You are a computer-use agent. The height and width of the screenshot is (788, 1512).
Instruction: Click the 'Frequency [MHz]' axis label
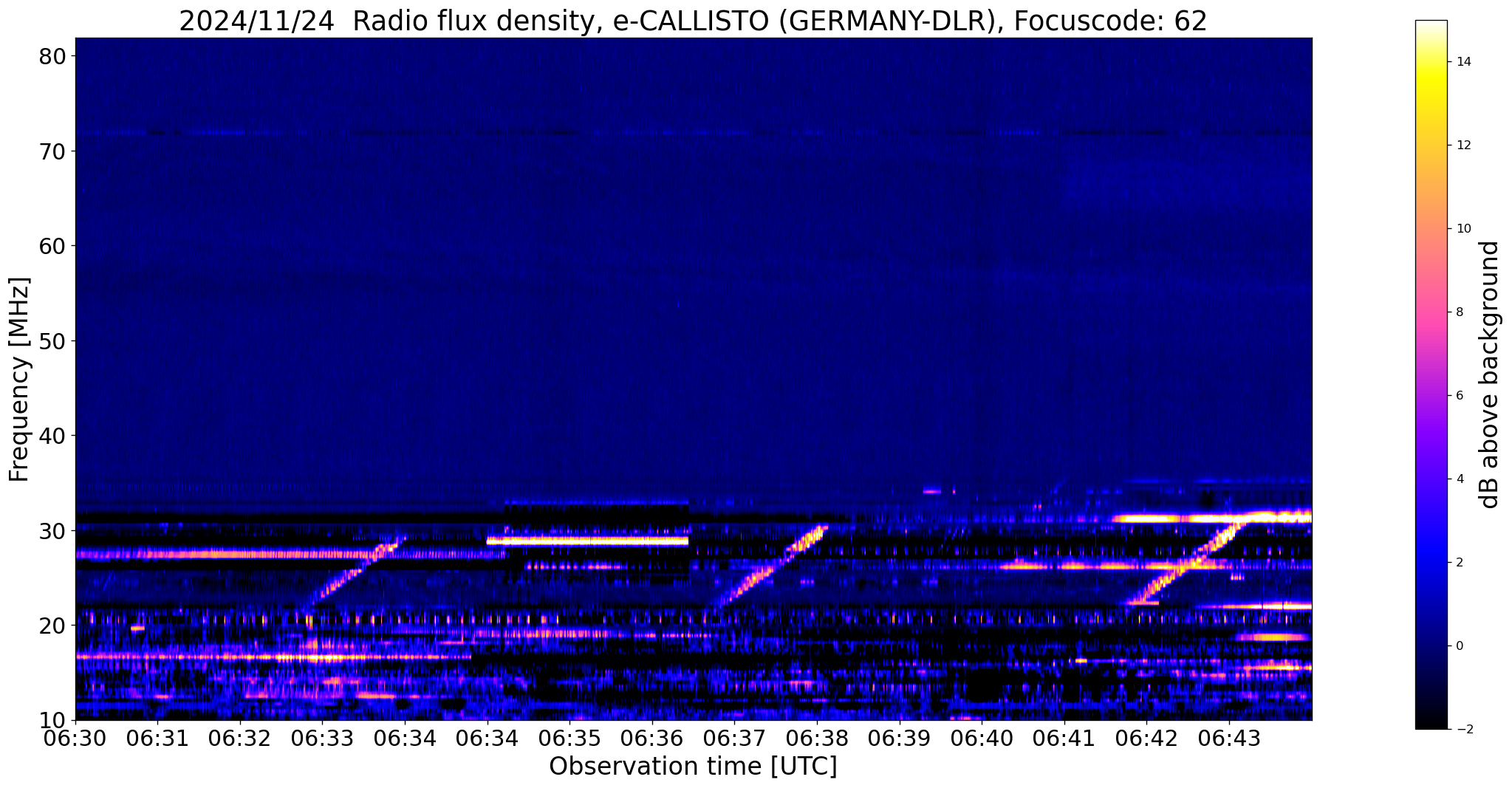(x=20, y=380)
